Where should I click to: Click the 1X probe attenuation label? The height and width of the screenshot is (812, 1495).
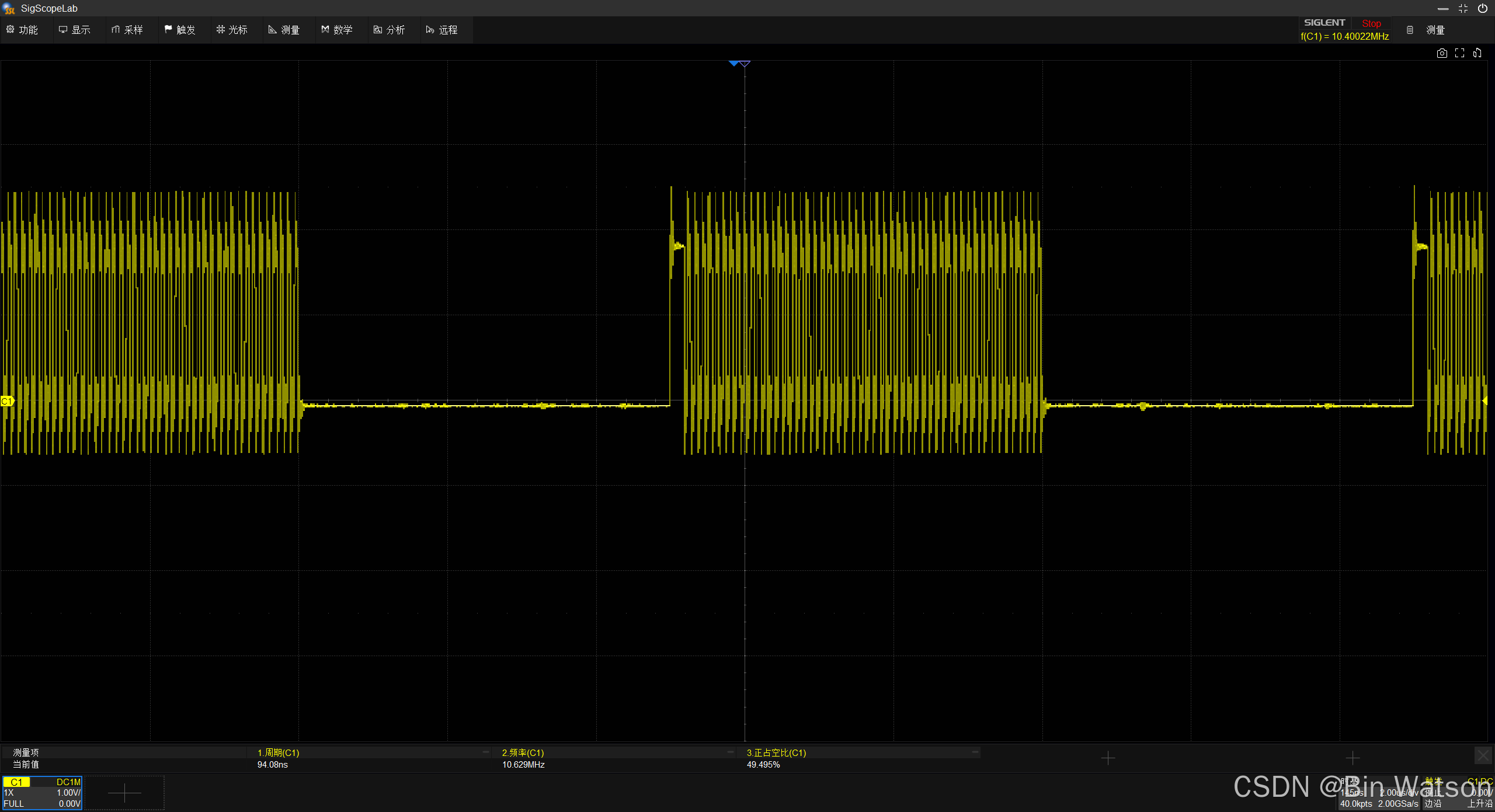tap(9, 793)
